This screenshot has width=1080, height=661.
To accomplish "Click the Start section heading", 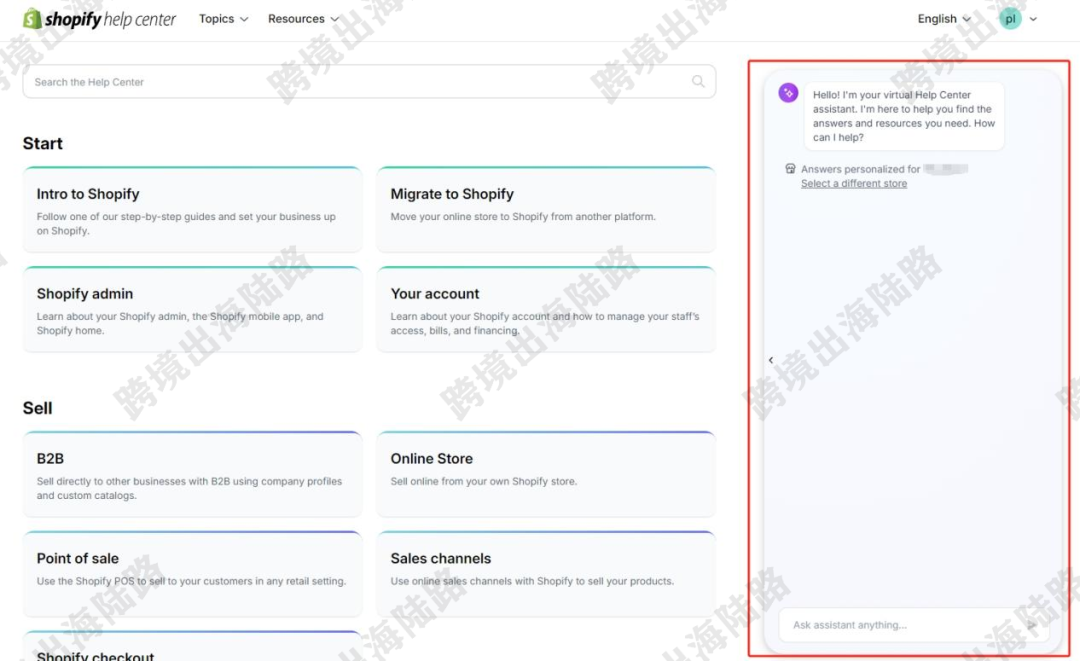I will click(43, 143).
